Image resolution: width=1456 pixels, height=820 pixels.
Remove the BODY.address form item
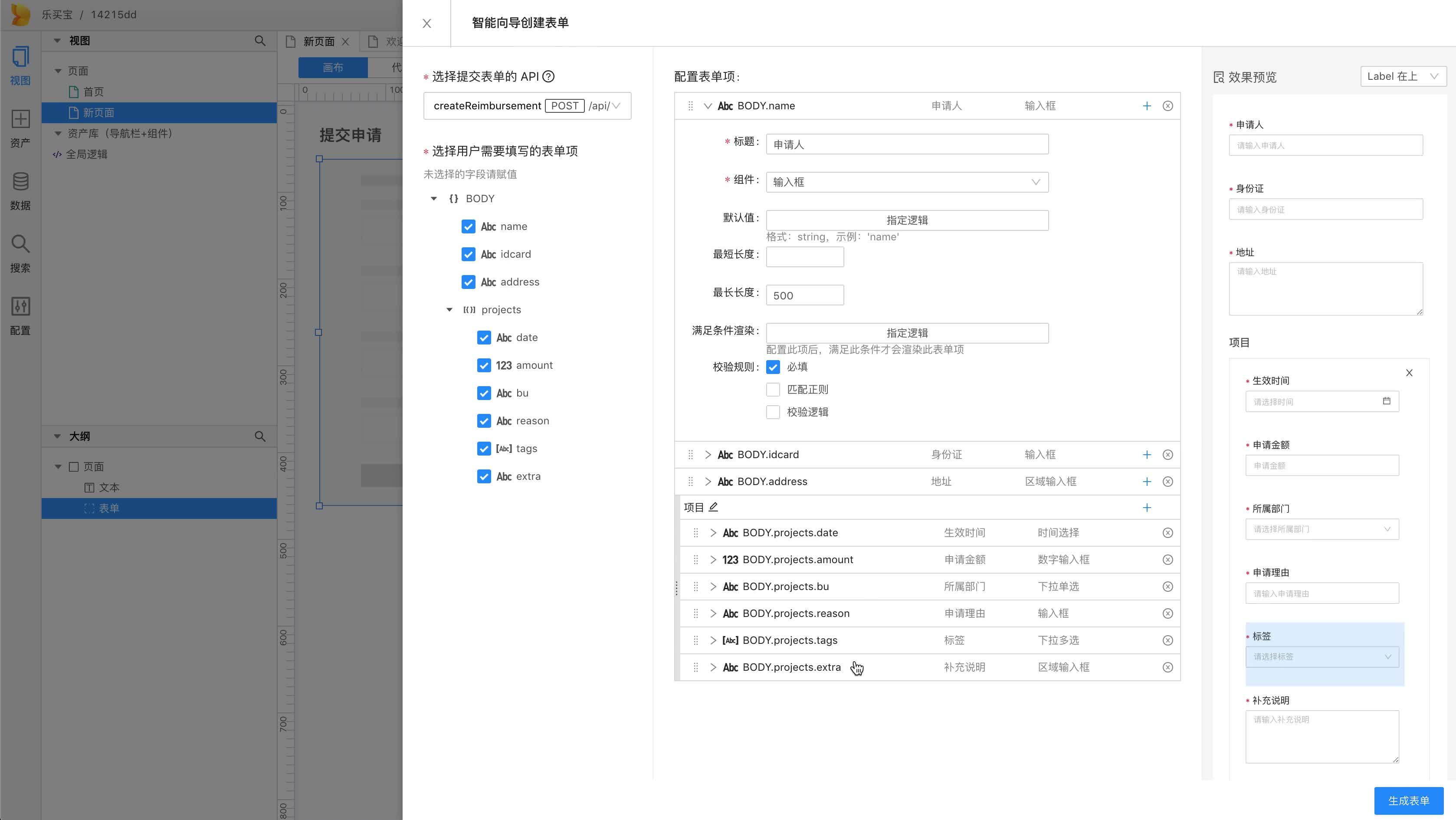click(x=1168, y=482)
